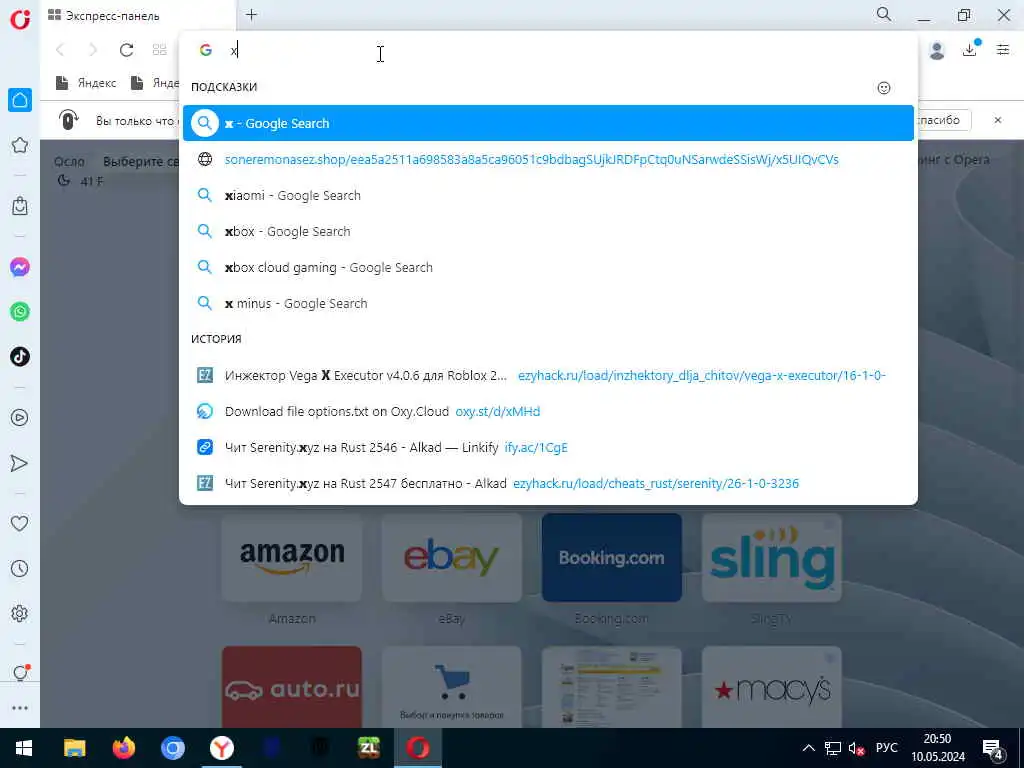Open the shopping cart speed dial tile
Viewport: 1024px width, 768px height.
pyautogui.click(x=451, y=687)
